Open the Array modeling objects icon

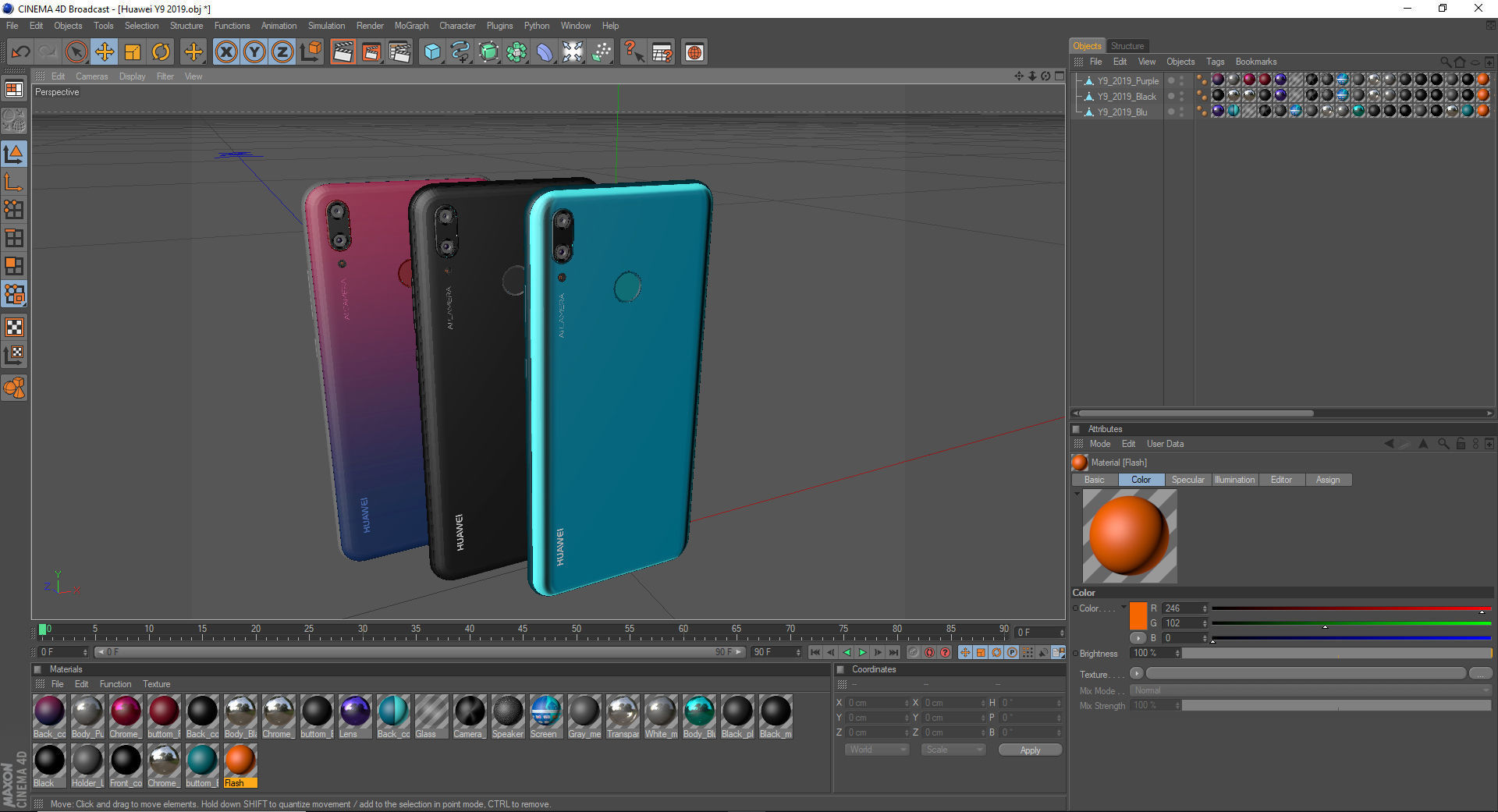(x=516, y=52)
